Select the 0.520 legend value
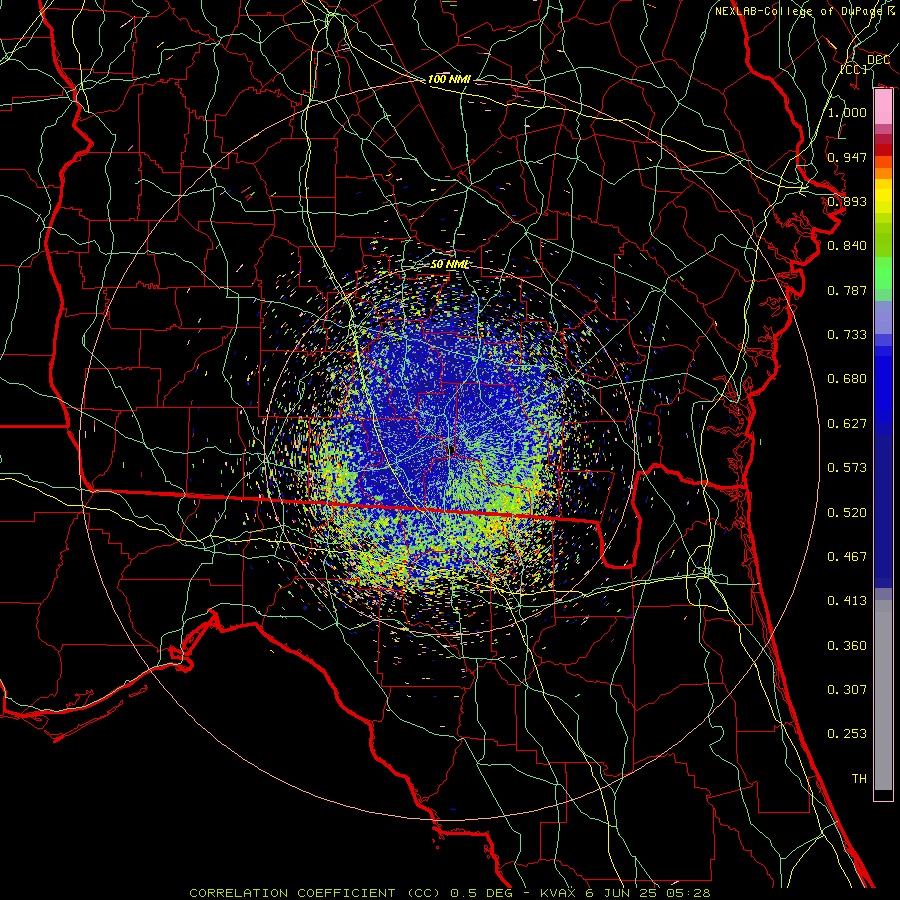 pos(847,513)
